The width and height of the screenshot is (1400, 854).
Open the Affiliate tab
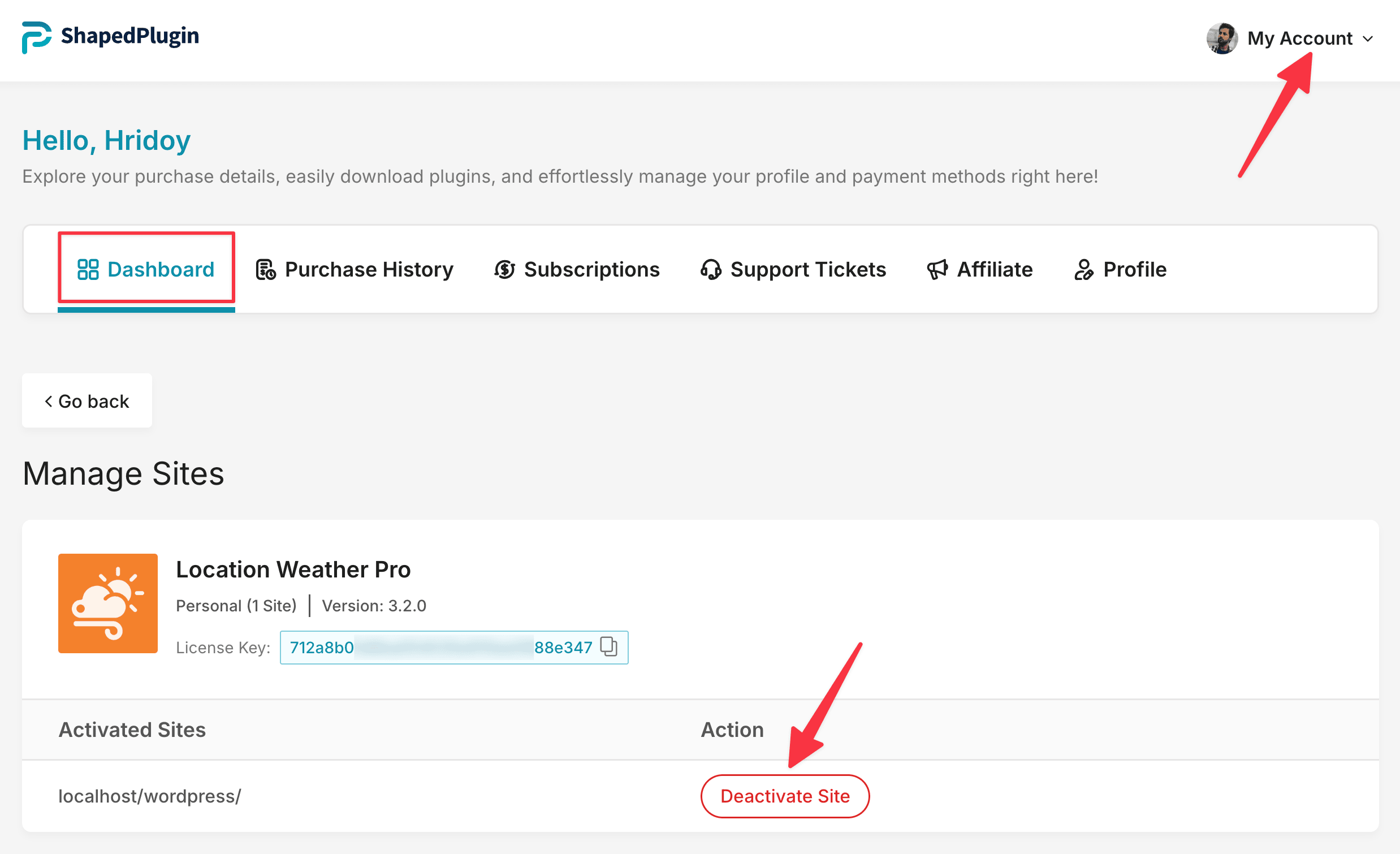pyautogui.click(x=979, y=269)
